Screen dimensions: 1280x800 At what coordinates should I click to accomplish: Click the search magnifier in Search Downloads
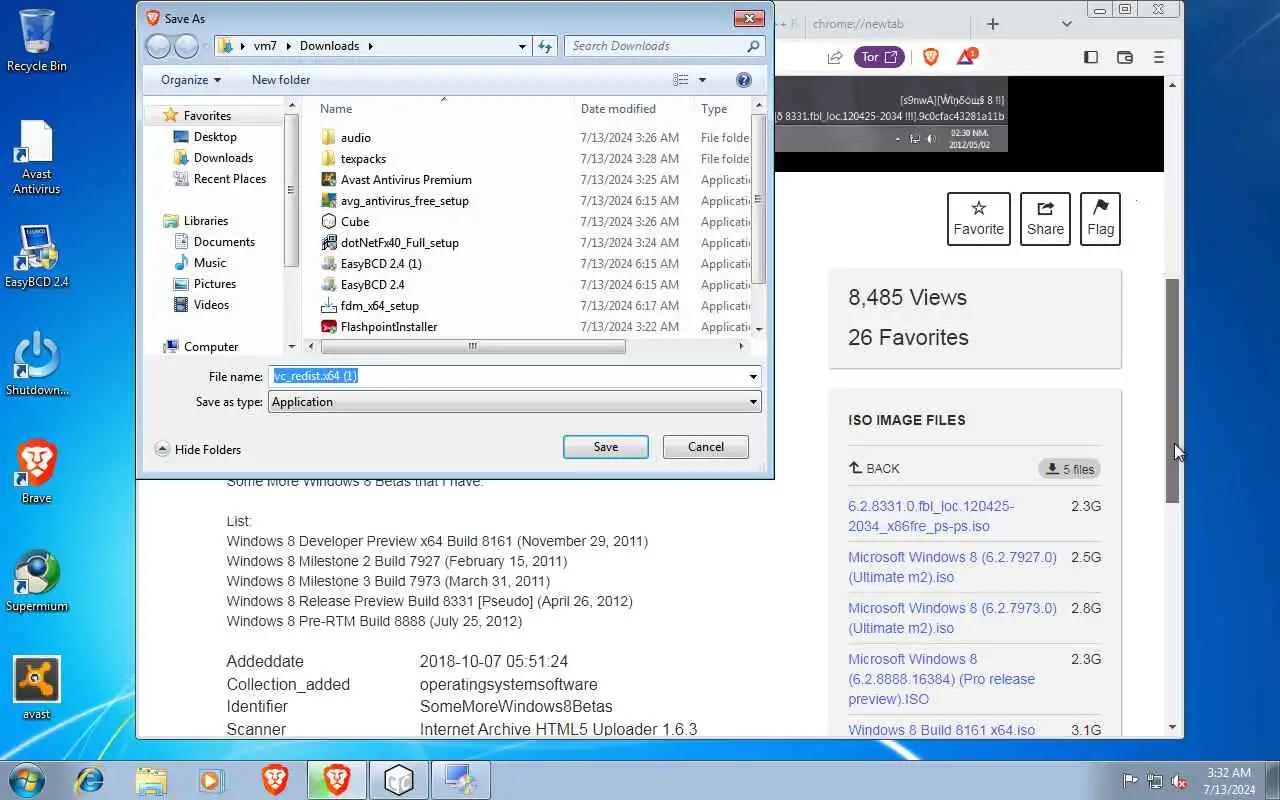click(753, 46)
